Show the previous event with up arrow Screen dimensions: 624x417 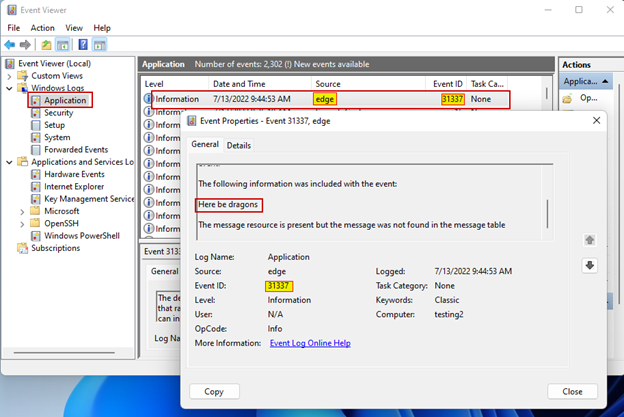coord(588,240)
